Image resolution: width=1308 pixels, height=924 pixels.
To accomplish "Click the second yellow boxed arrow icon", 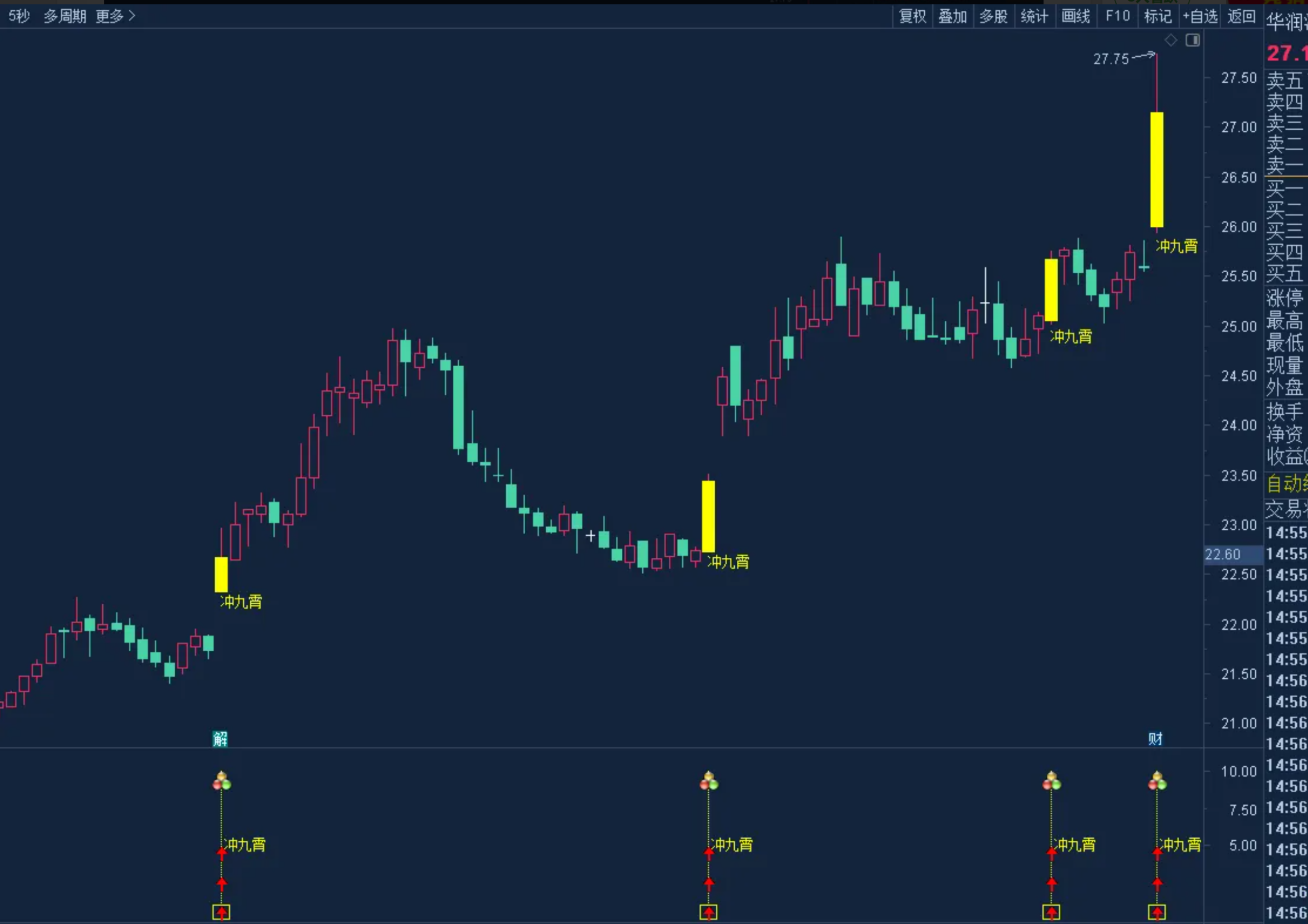I will pos(709,913).
